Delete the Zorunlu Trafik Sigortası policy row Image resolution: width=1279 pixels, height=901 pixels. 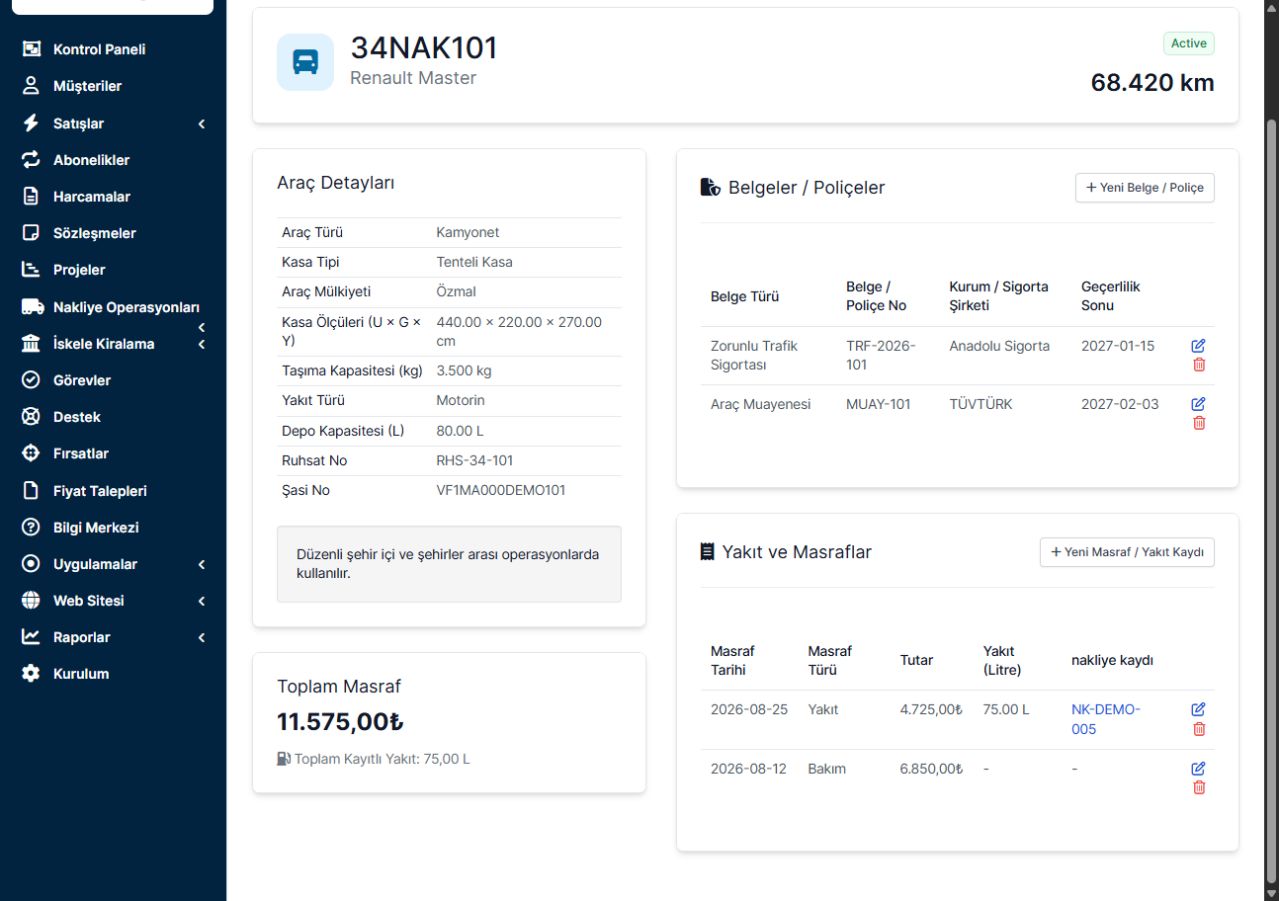coord(1199,365)
